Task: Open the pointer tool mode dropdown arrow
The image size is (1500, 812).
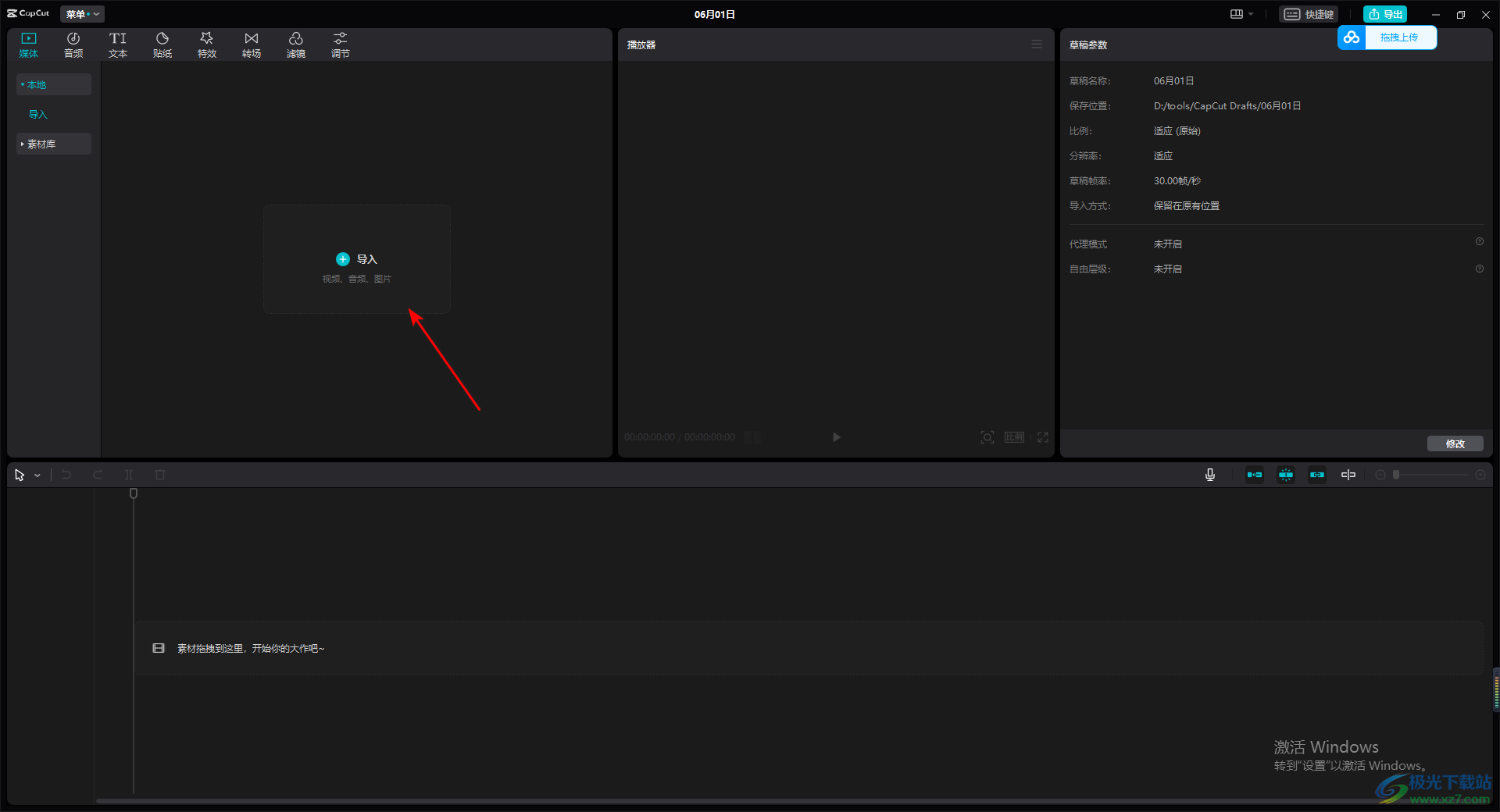Action: tap(37, 475)
